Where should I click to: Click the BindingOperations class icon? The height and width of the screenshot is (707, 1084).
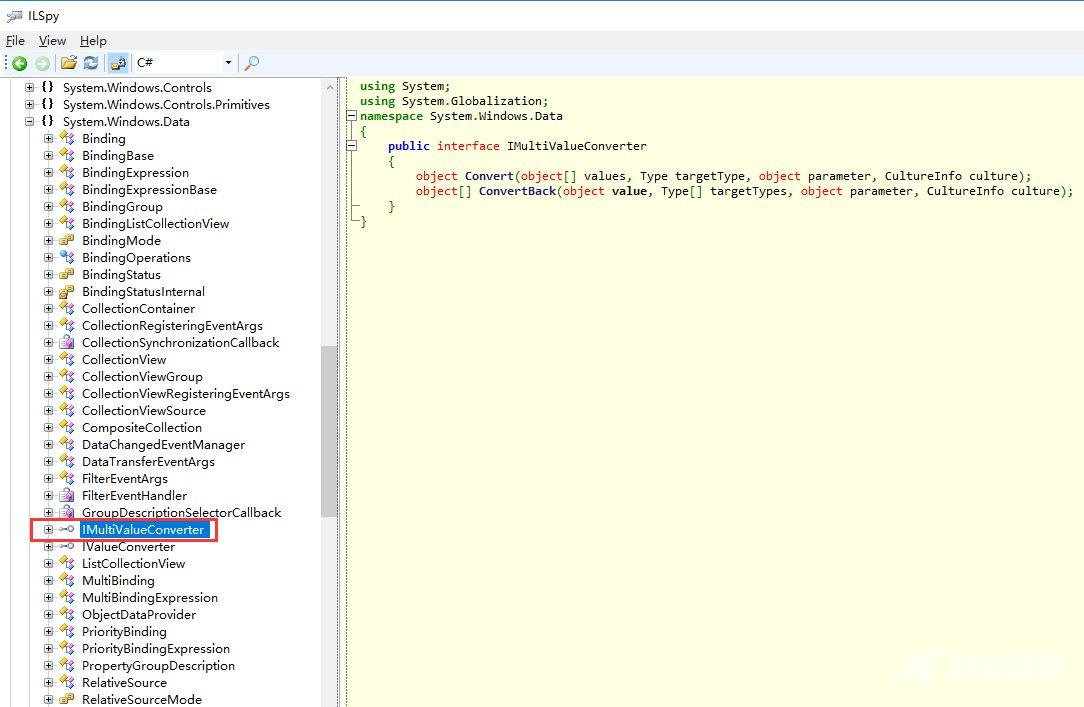click(x=67, y=258)
